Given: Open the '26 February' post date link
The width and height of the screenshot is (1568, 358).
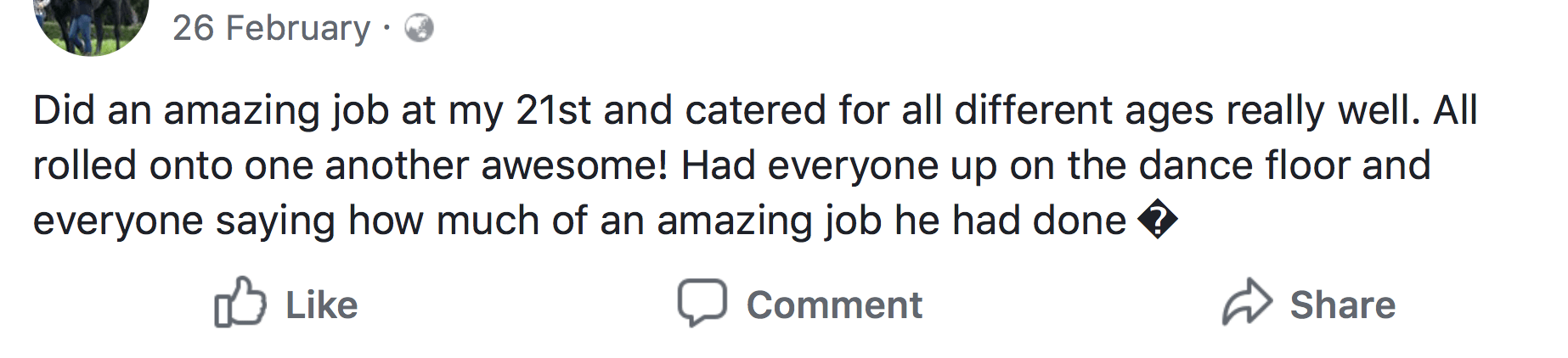Looking at the screenshot, I should [x=271, y=29].
